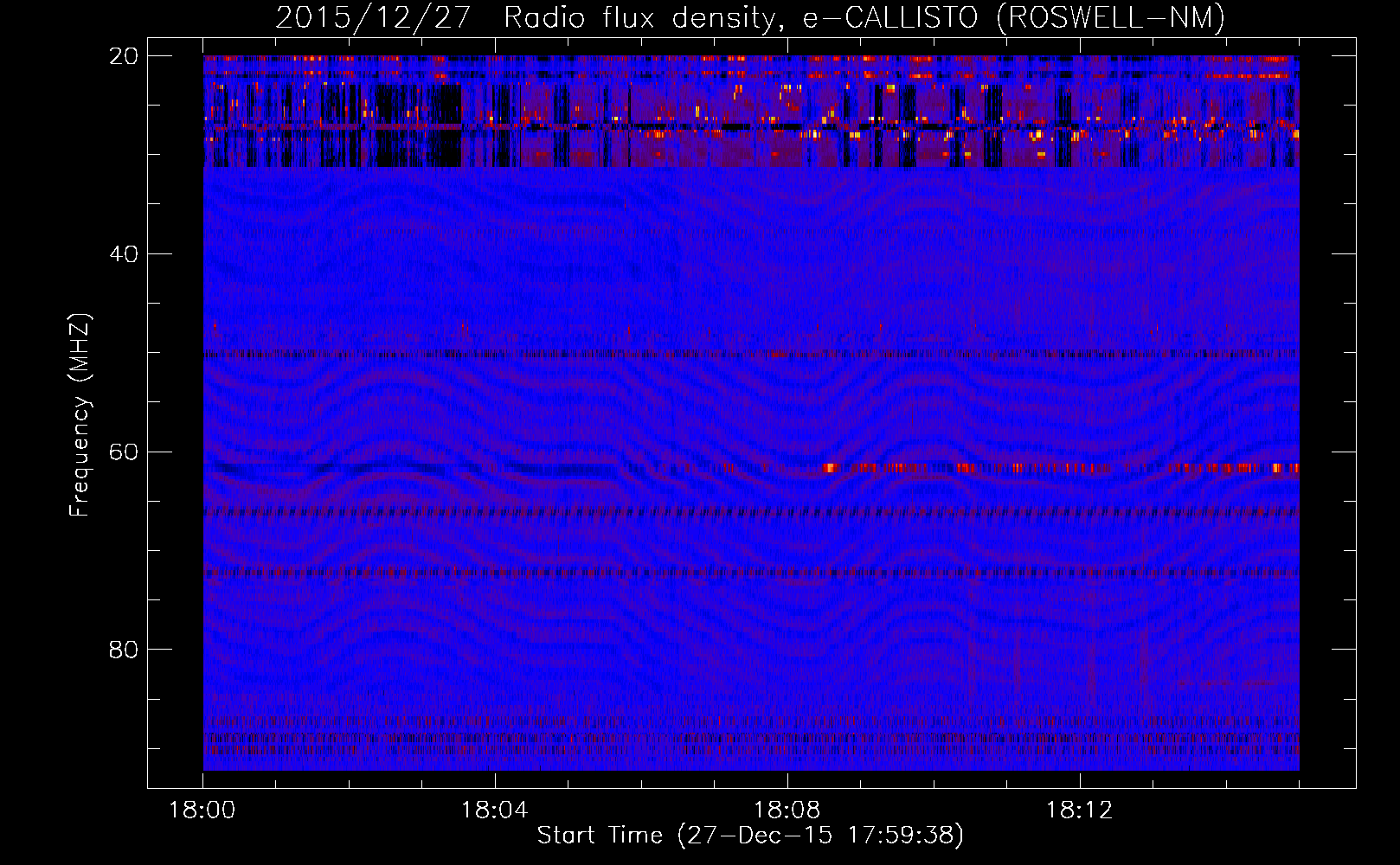Click the 60 MHz frequency tick label
This screenshot has width=1400, height=865.
point(124,452)
